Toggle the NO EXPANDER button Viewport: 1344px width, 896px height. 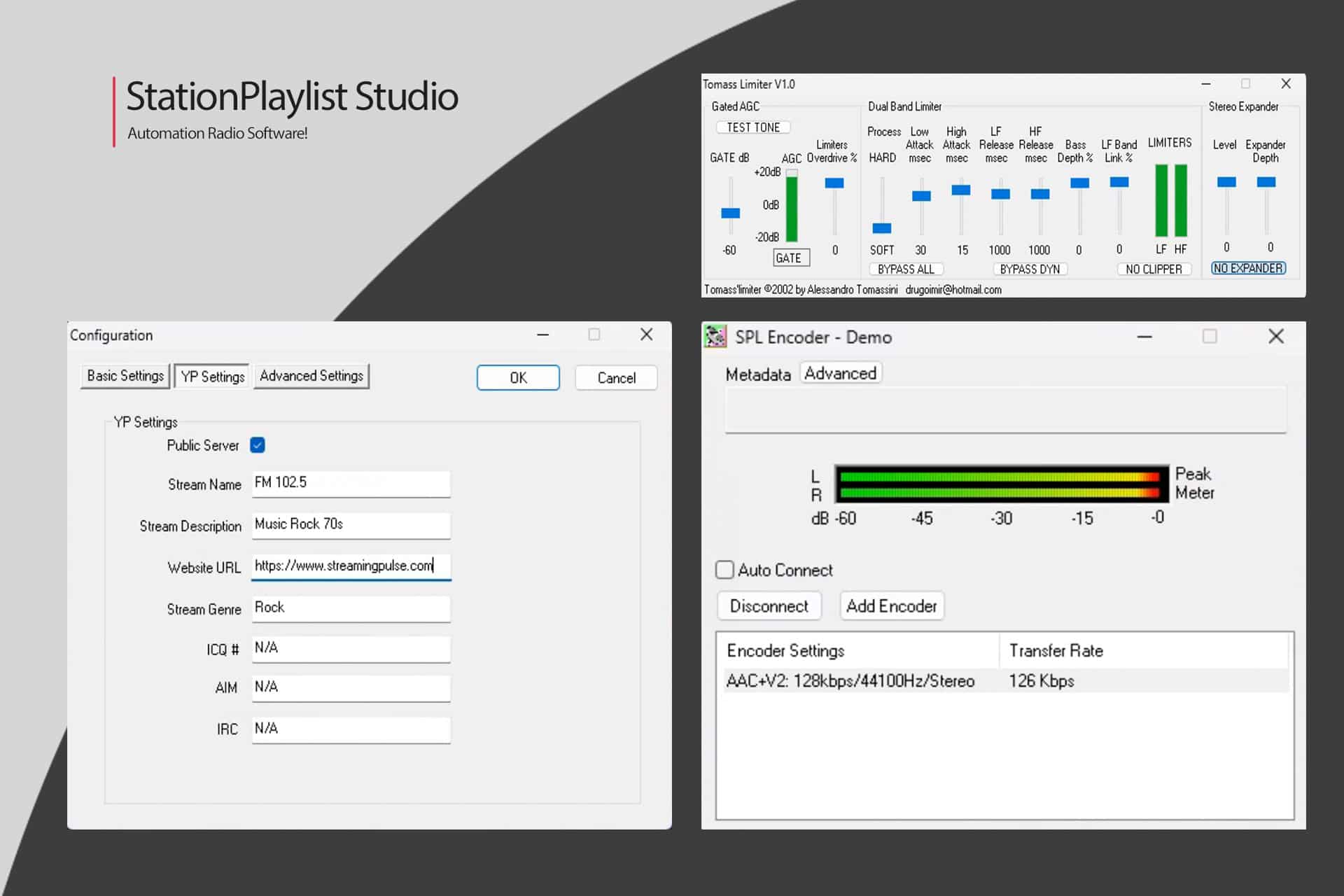coord(1248,268)
